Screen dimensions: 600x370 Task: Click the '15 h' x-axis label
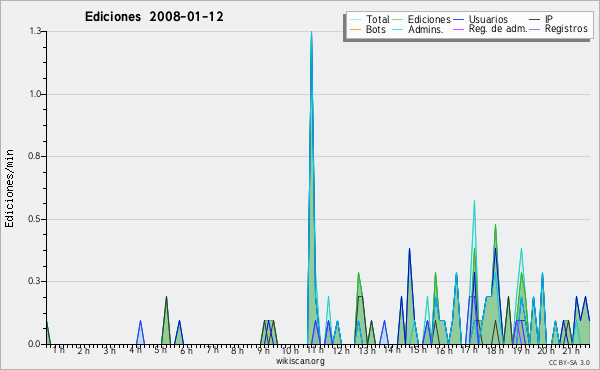(x=418, y=350)
